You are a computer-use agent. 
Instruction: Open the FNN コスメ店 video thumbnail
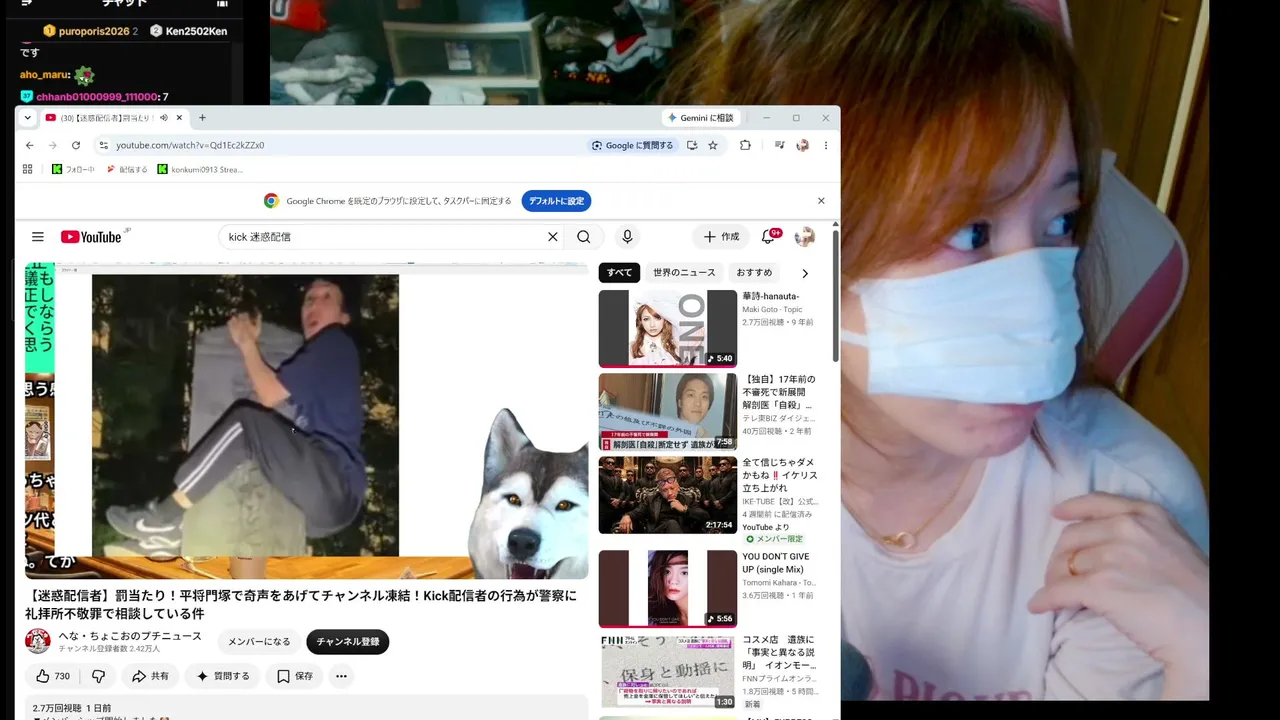pyautogui.click(x=667, y=672)
